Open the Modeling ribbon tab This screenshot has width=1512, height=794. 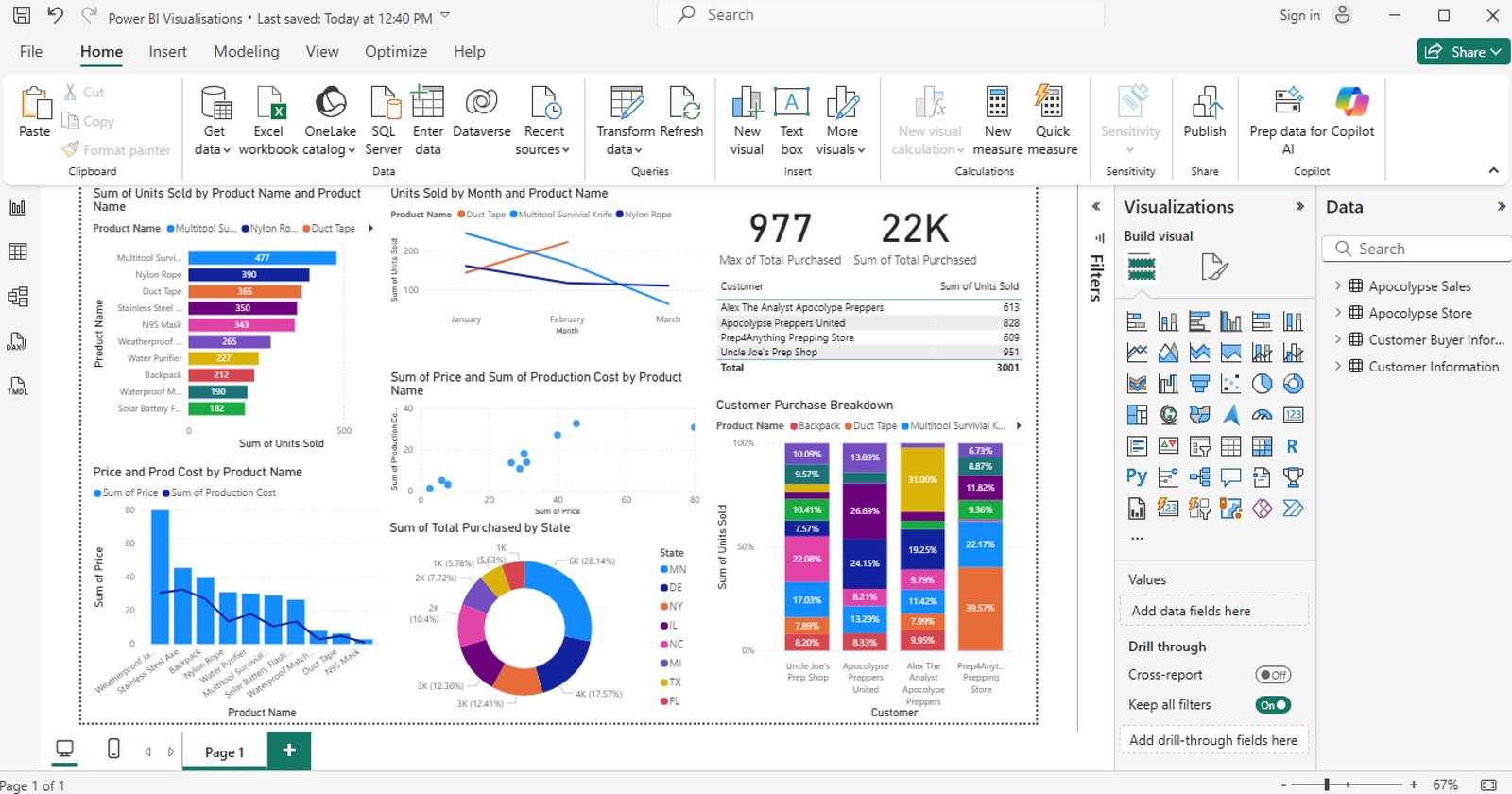[x=246, y=52]
